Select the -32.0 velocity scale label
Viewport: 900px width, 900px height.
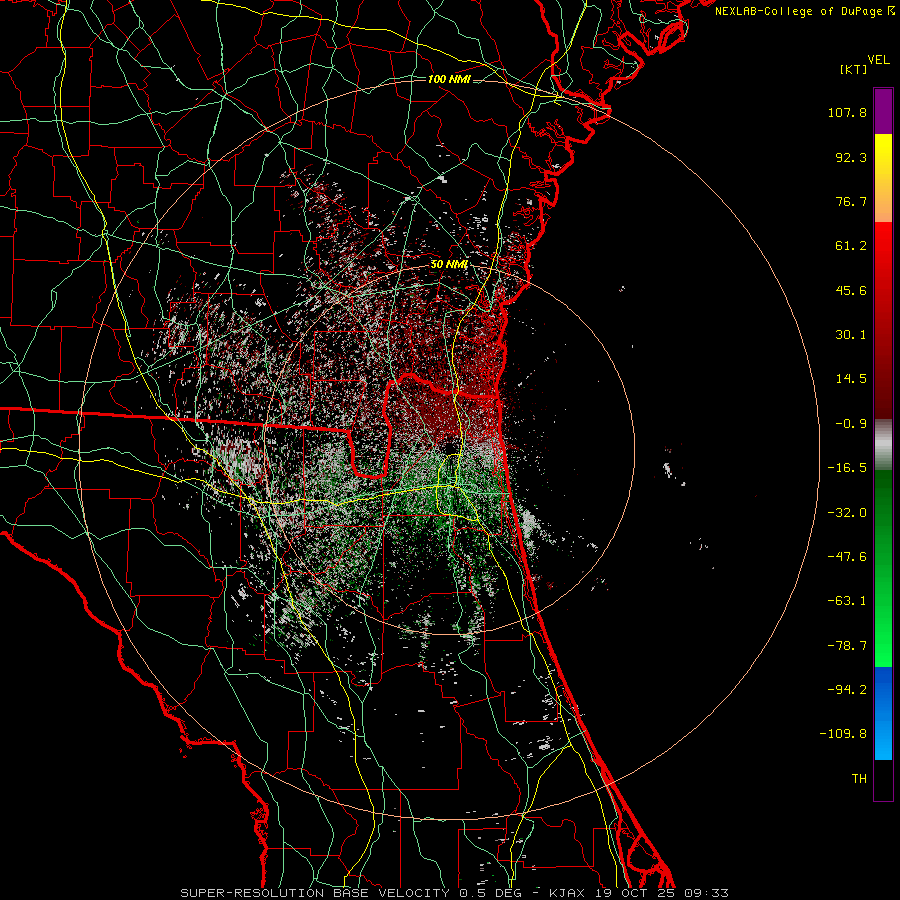(847, 513)
